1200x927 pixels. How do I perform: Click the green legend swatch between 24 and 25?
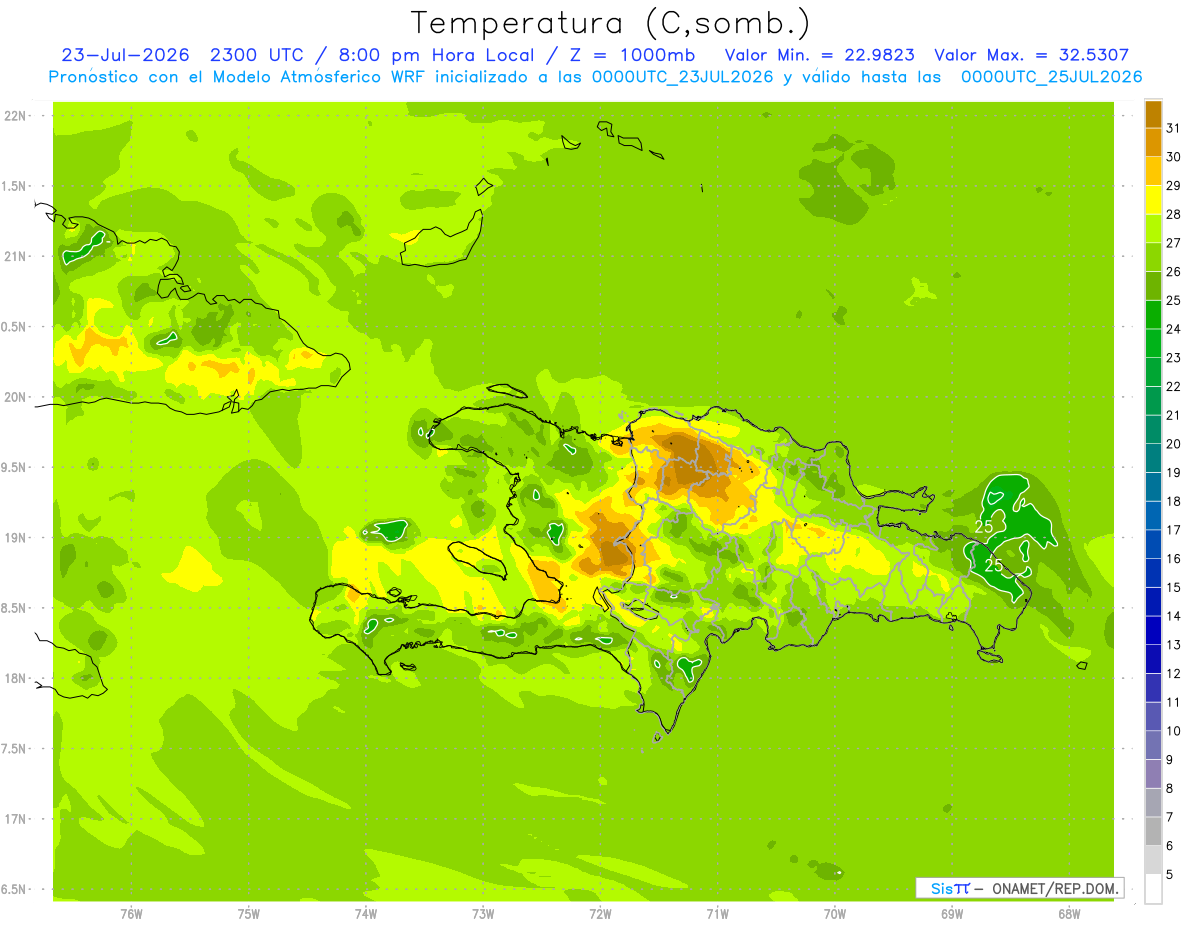tap(1153, 314)
